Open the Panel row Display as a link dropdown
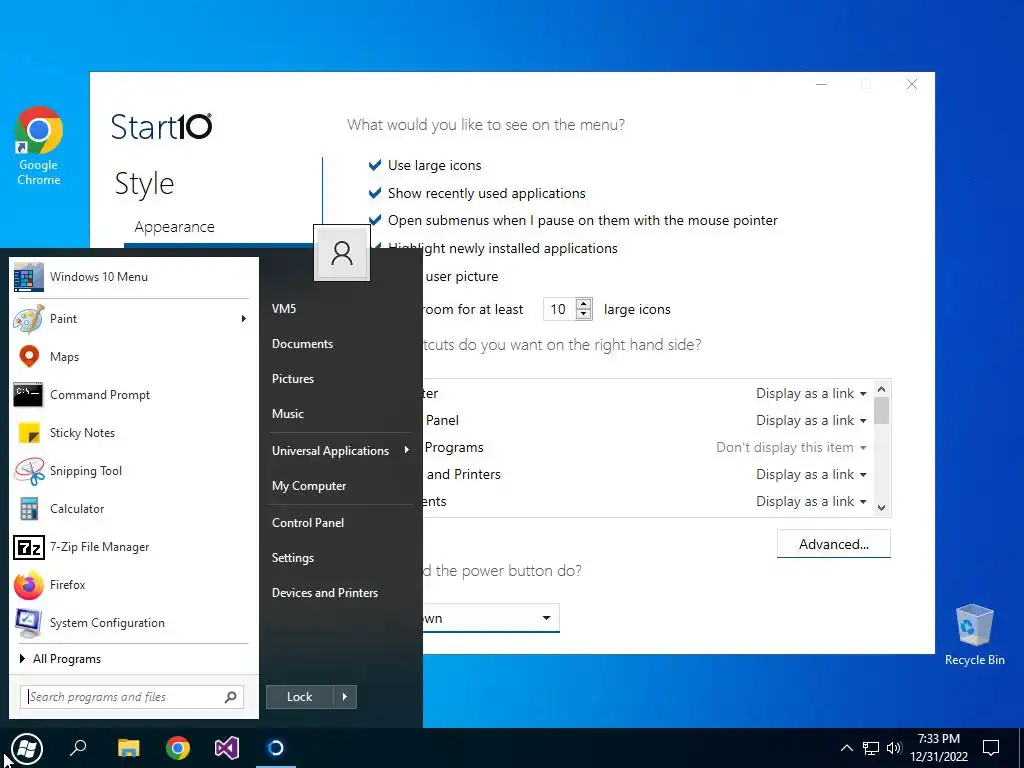 point(811,421)
